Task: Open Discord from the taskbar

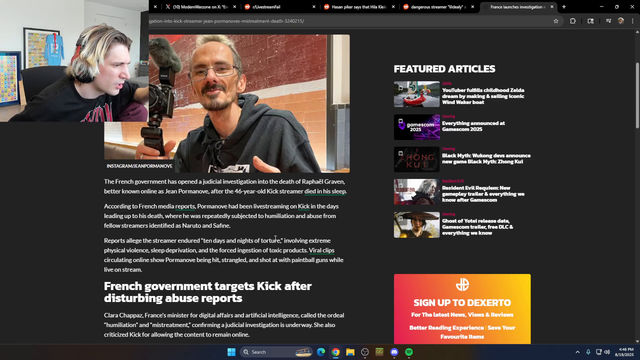Action: (x=394, y=352)
